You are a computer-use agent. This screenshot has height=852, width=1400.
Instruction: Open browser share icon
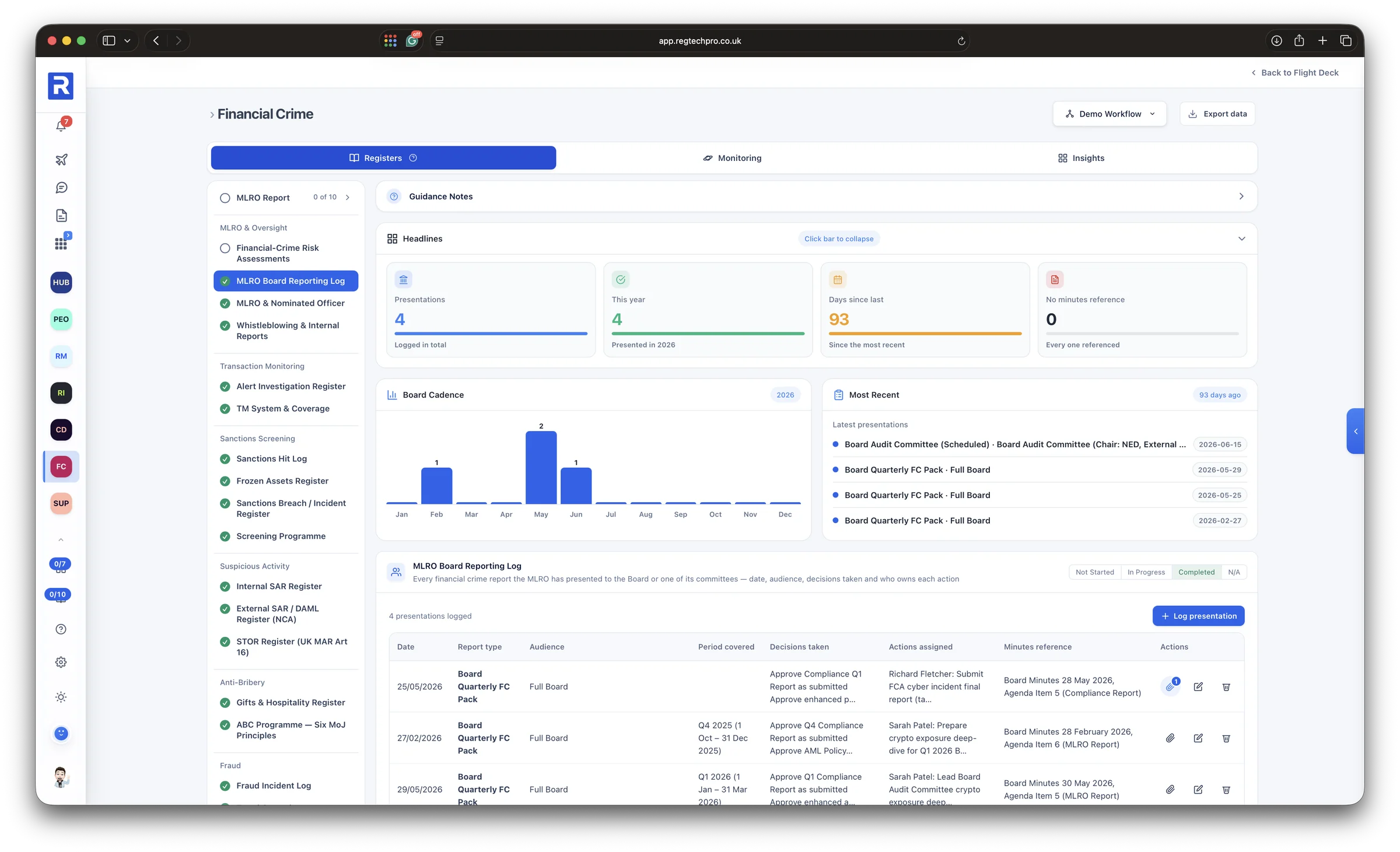(x=1299, y=40)
